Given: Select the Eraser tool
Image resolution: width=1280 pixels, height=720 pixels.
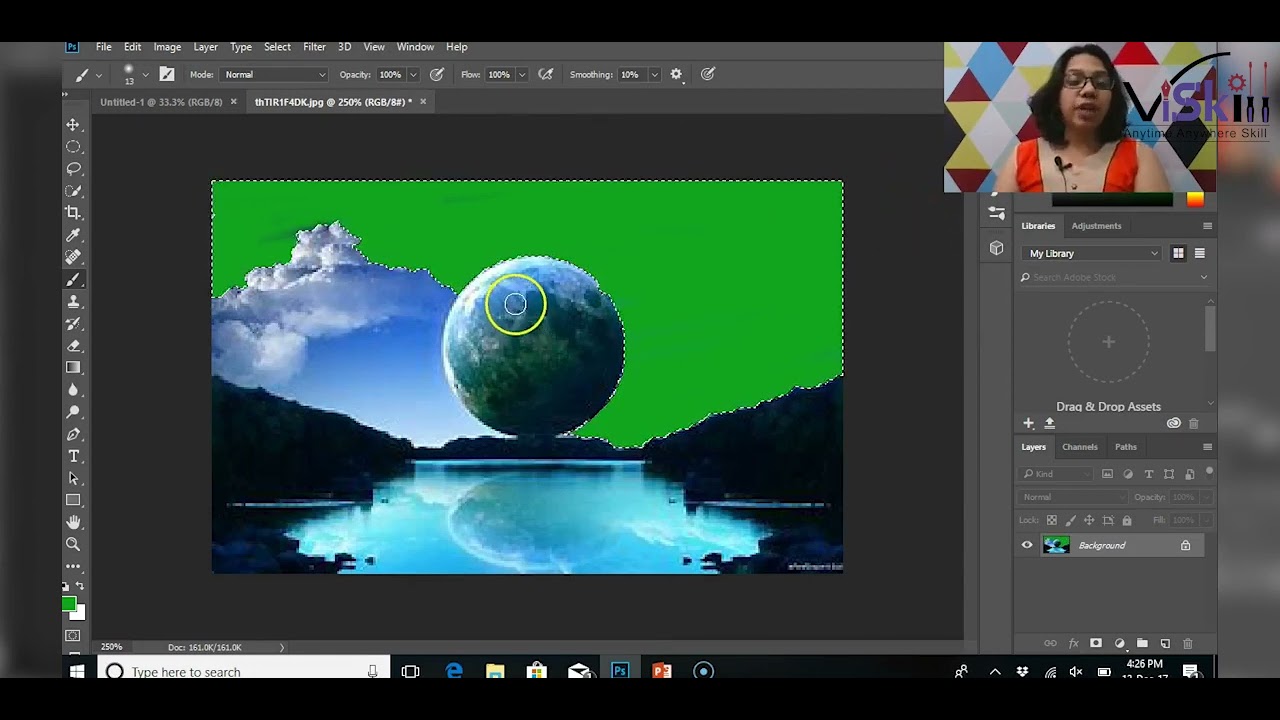Looking at the screenshot, I should pyautogui.click(x=73, y=345).
